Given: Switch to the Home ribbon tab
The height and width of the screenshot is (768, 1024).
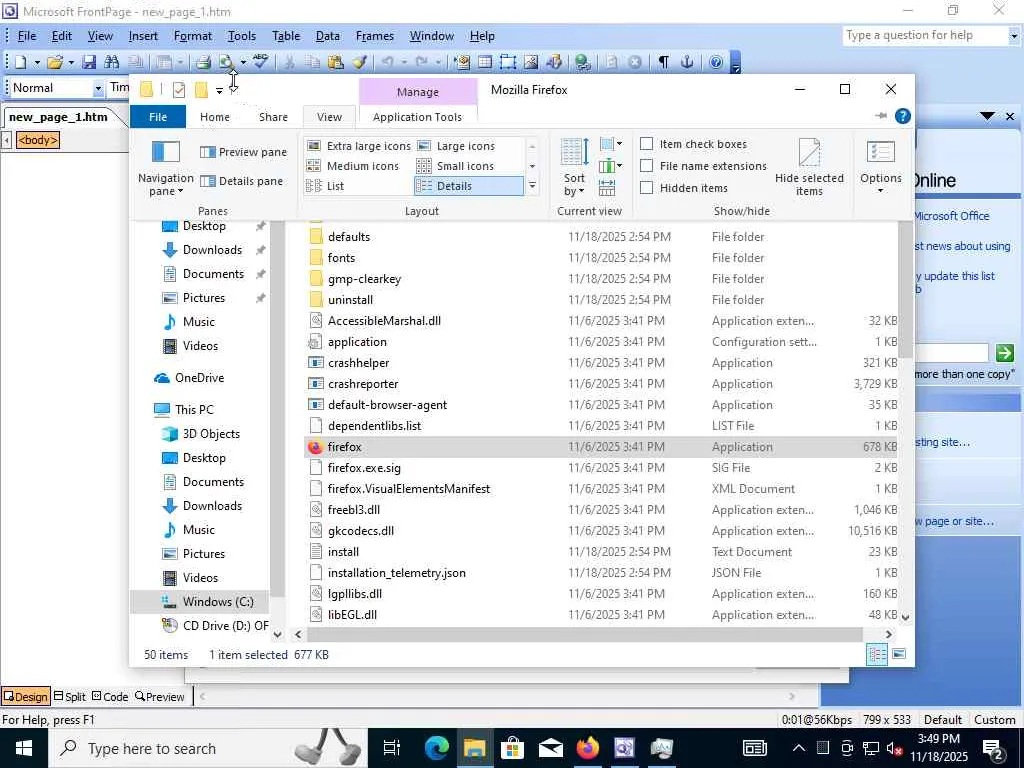Looking at the screenshot, I should 215,117.
